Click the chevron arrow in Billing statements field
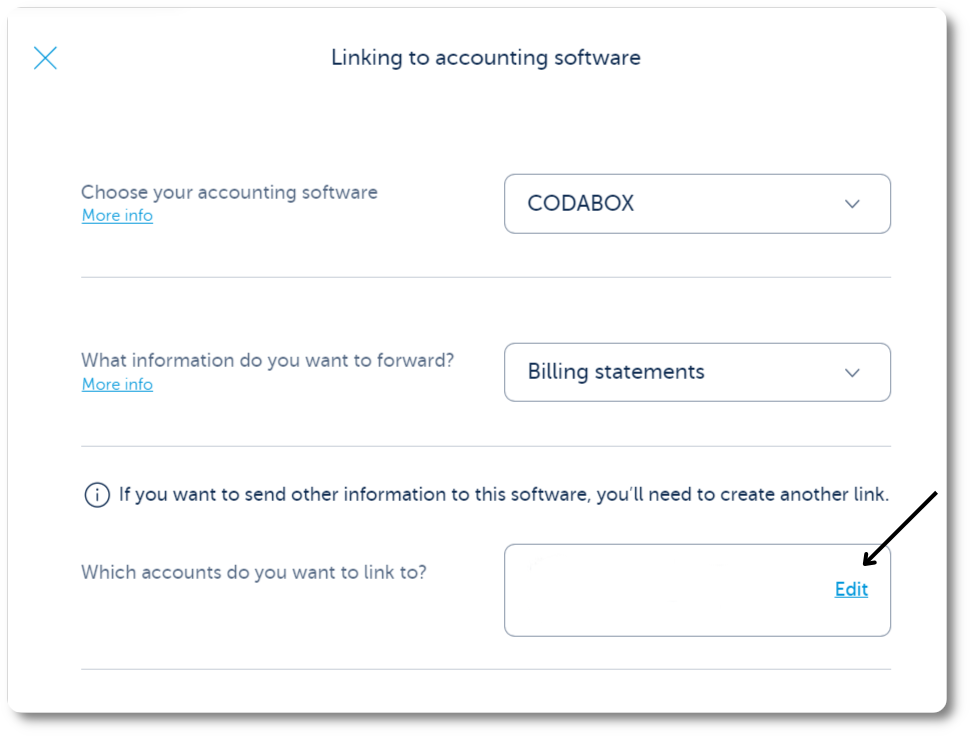Image resolution: width=970 pixels, height=736 pixels. [852, 373]
